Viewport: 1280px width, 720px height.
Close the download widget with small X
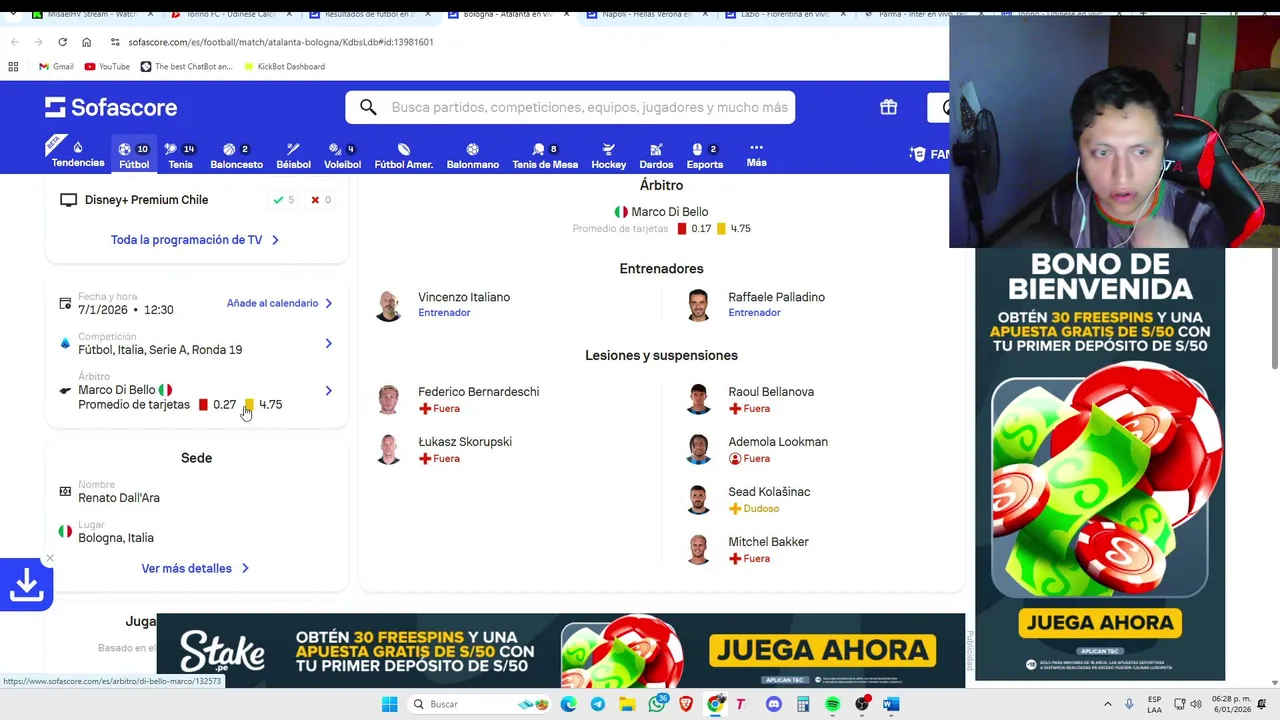click(49, 558)
